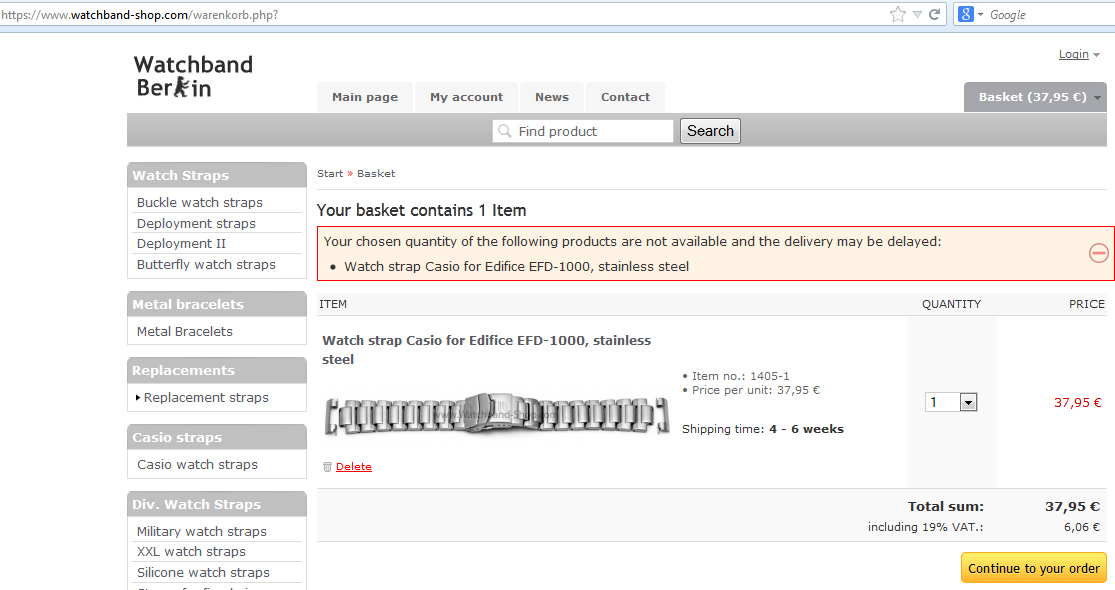Dismiss the red availability warning icon
Screen dimensions: 1115x590
[1098, 253]
